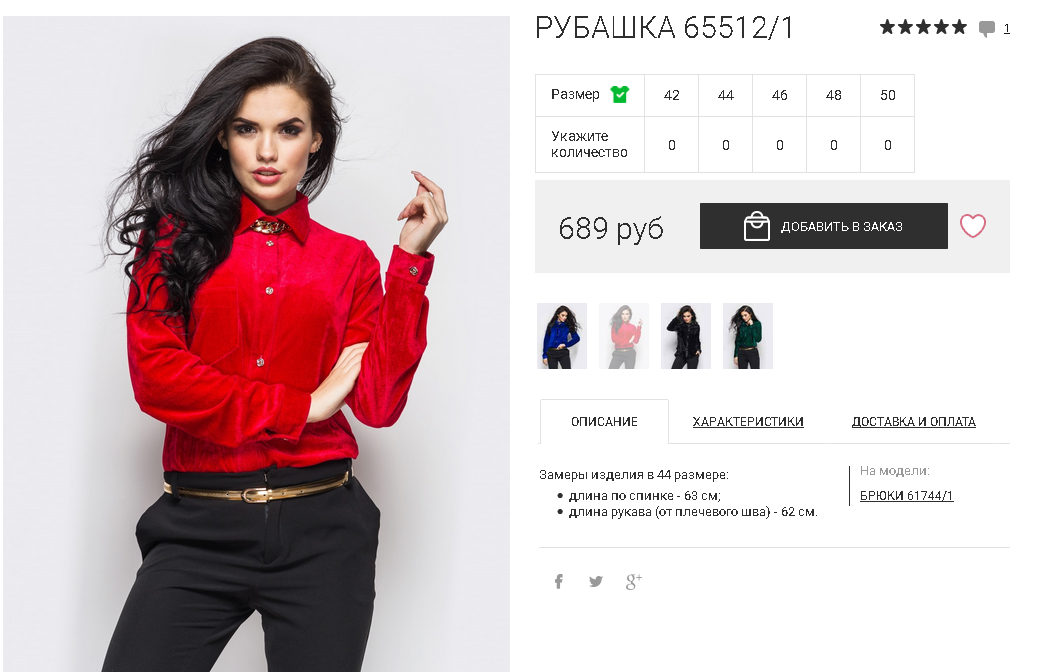Click quantity field under size 50
This screenshot has height=672, width=1061.
click(888, 145)
